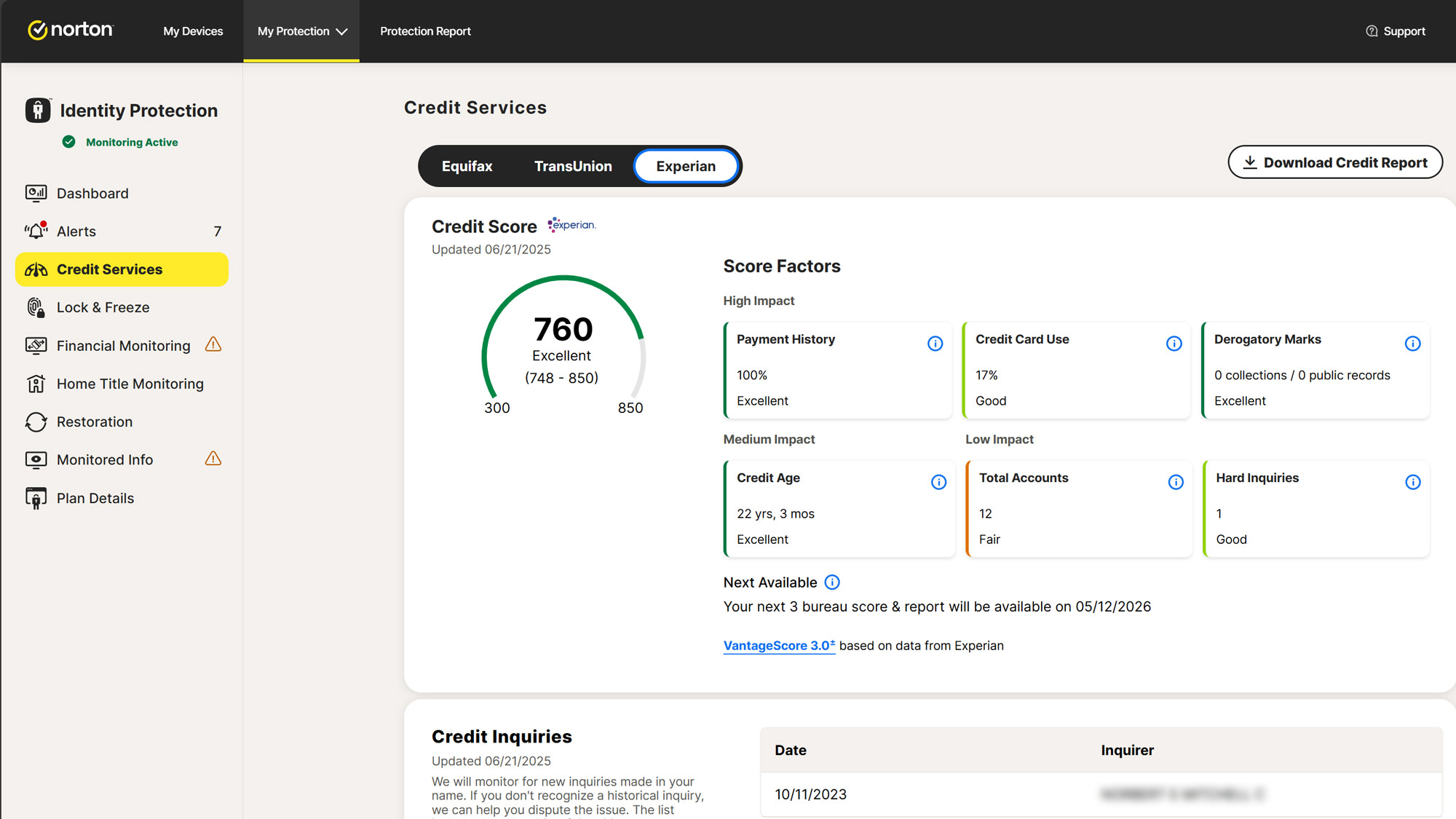The image size is (1456, 819).
Task: Click the Payment History info icon
Action: click(x=935, y=344)
